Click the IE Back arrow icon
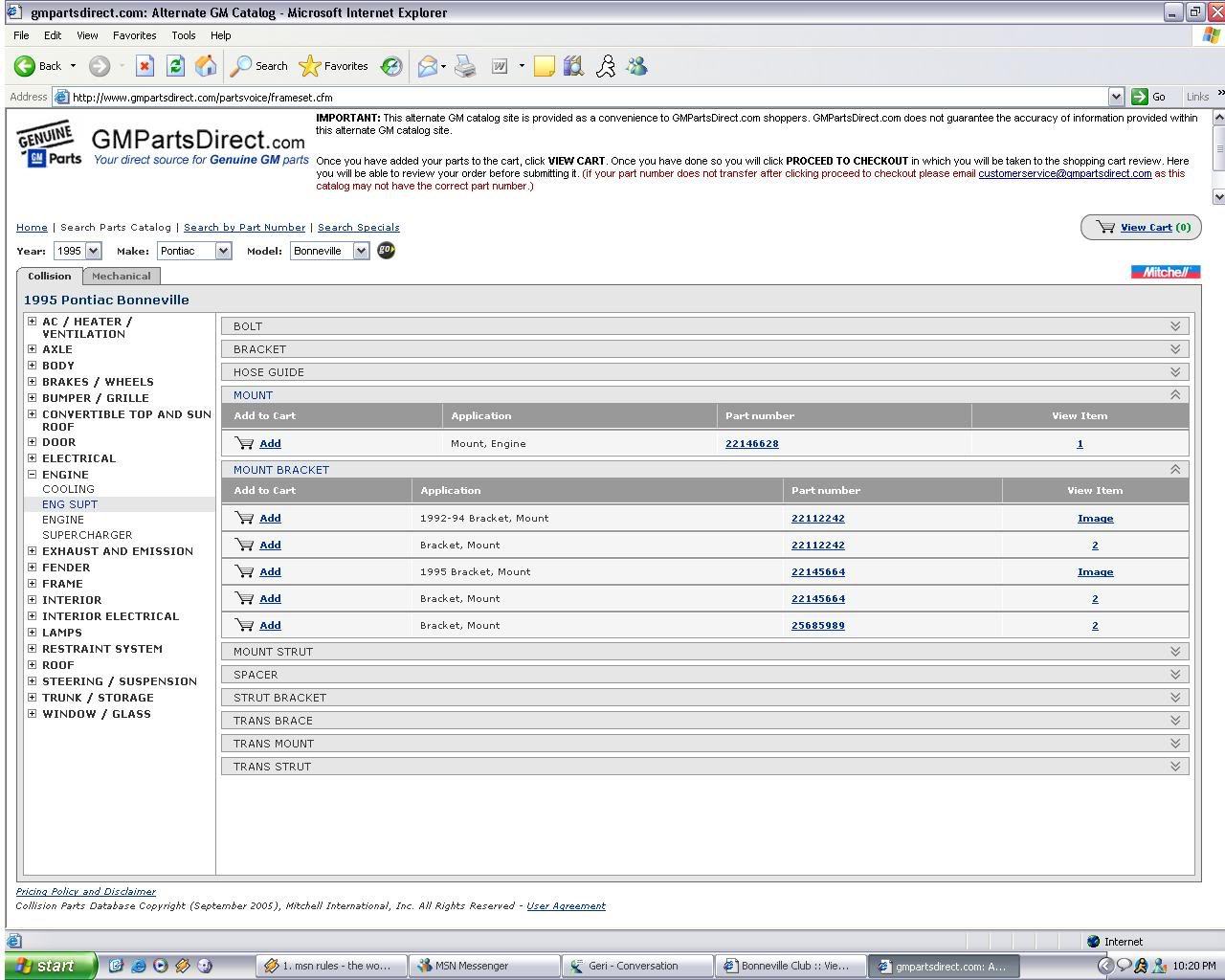 tap(25, 66)
